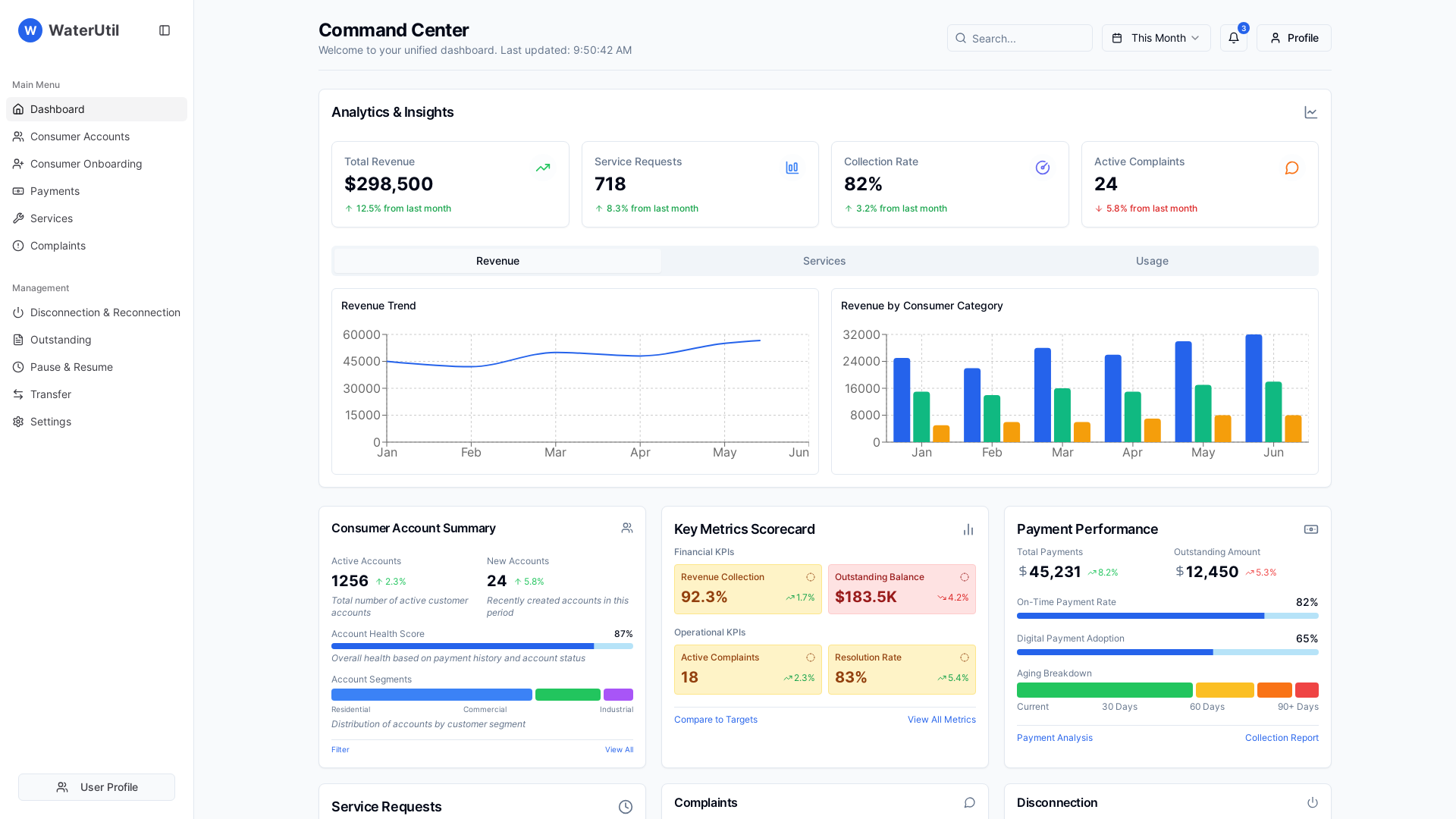Switch to the Usage chart tab
The image size is (1456, 819).
[1151, 261]
